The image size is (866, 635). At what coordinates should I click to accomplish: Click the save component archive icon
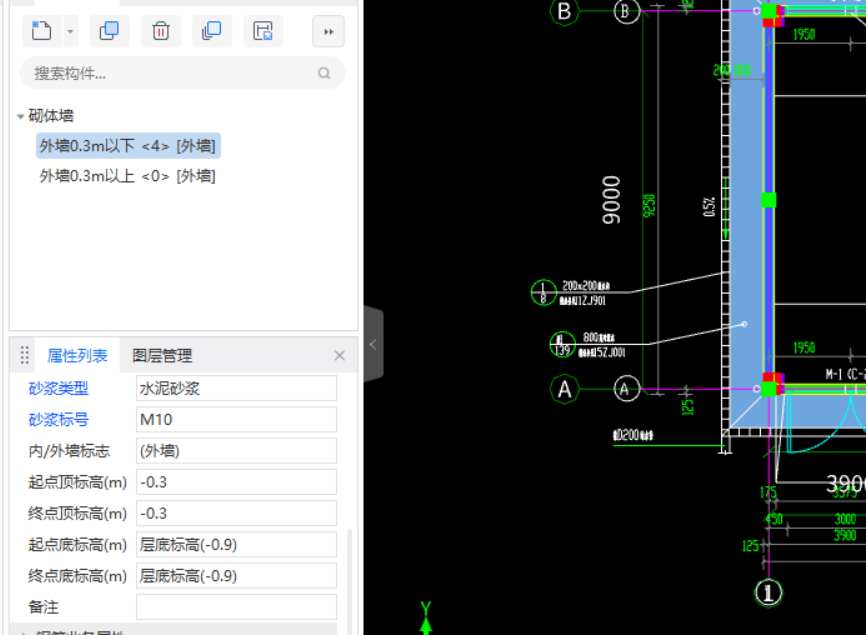coord(263,31)
